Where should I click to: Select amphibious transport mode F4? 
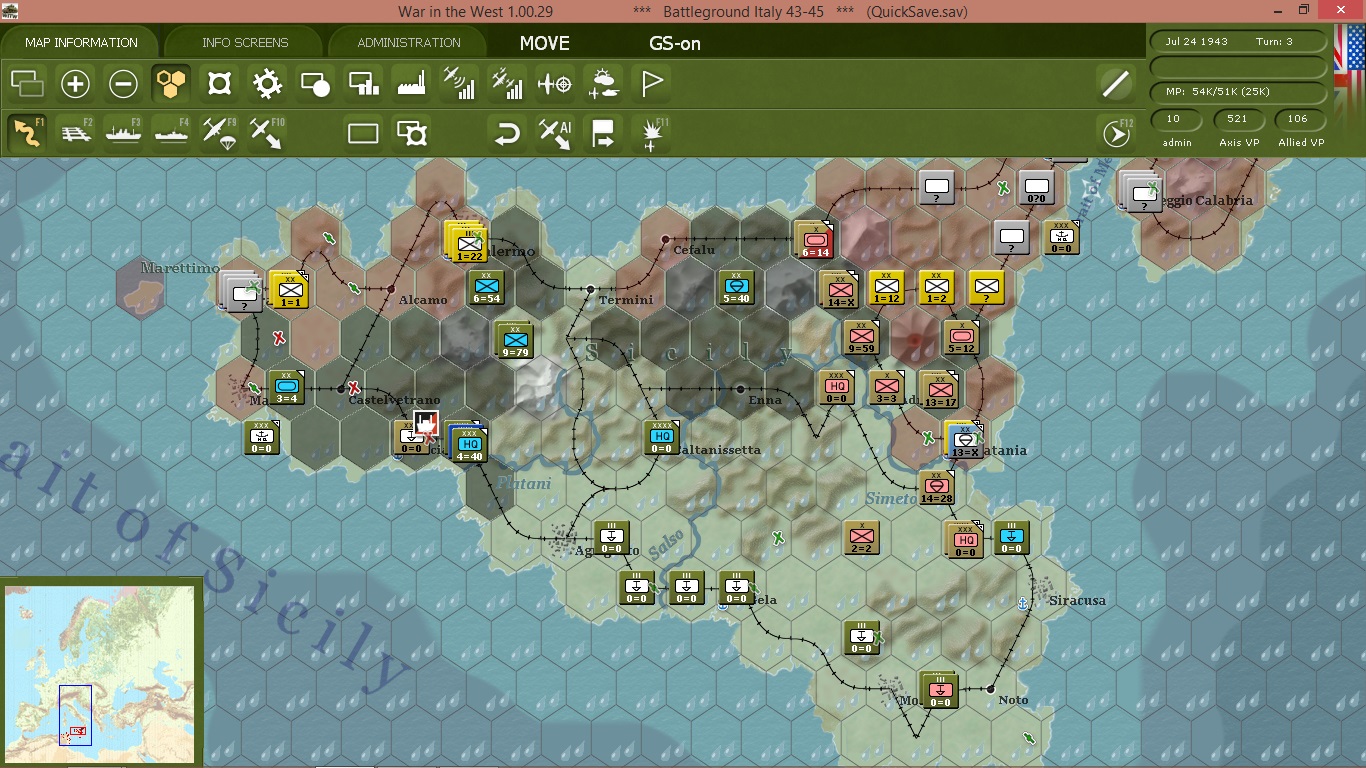pyautogui.click(x=171, y=133)
